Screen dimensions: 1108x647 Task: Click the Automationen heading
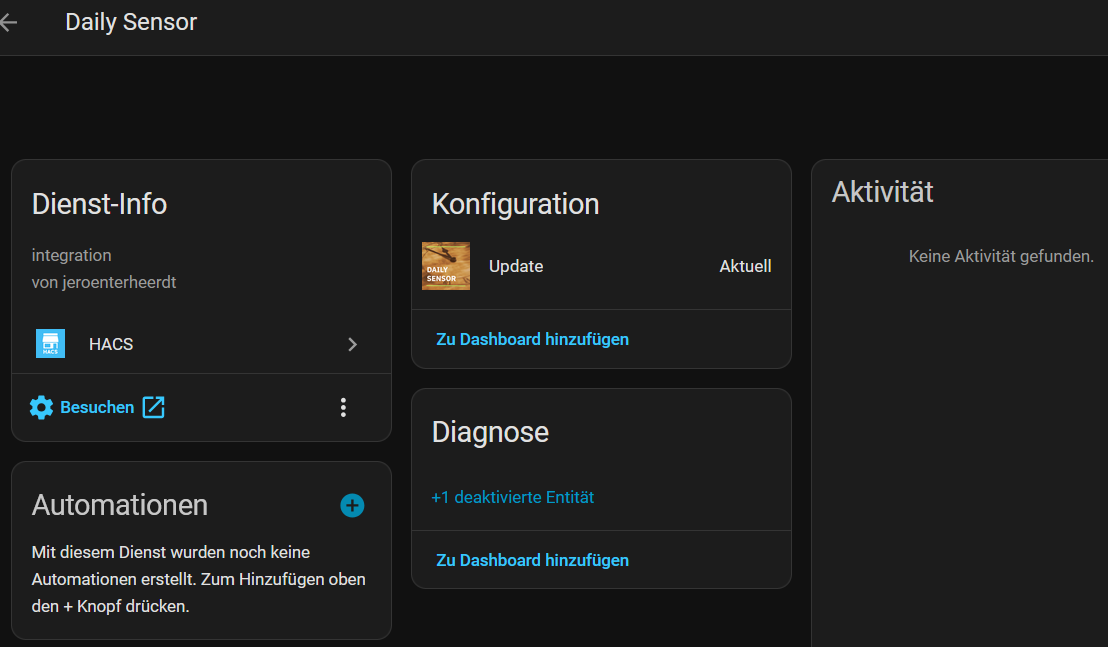[x=120, y=506]
